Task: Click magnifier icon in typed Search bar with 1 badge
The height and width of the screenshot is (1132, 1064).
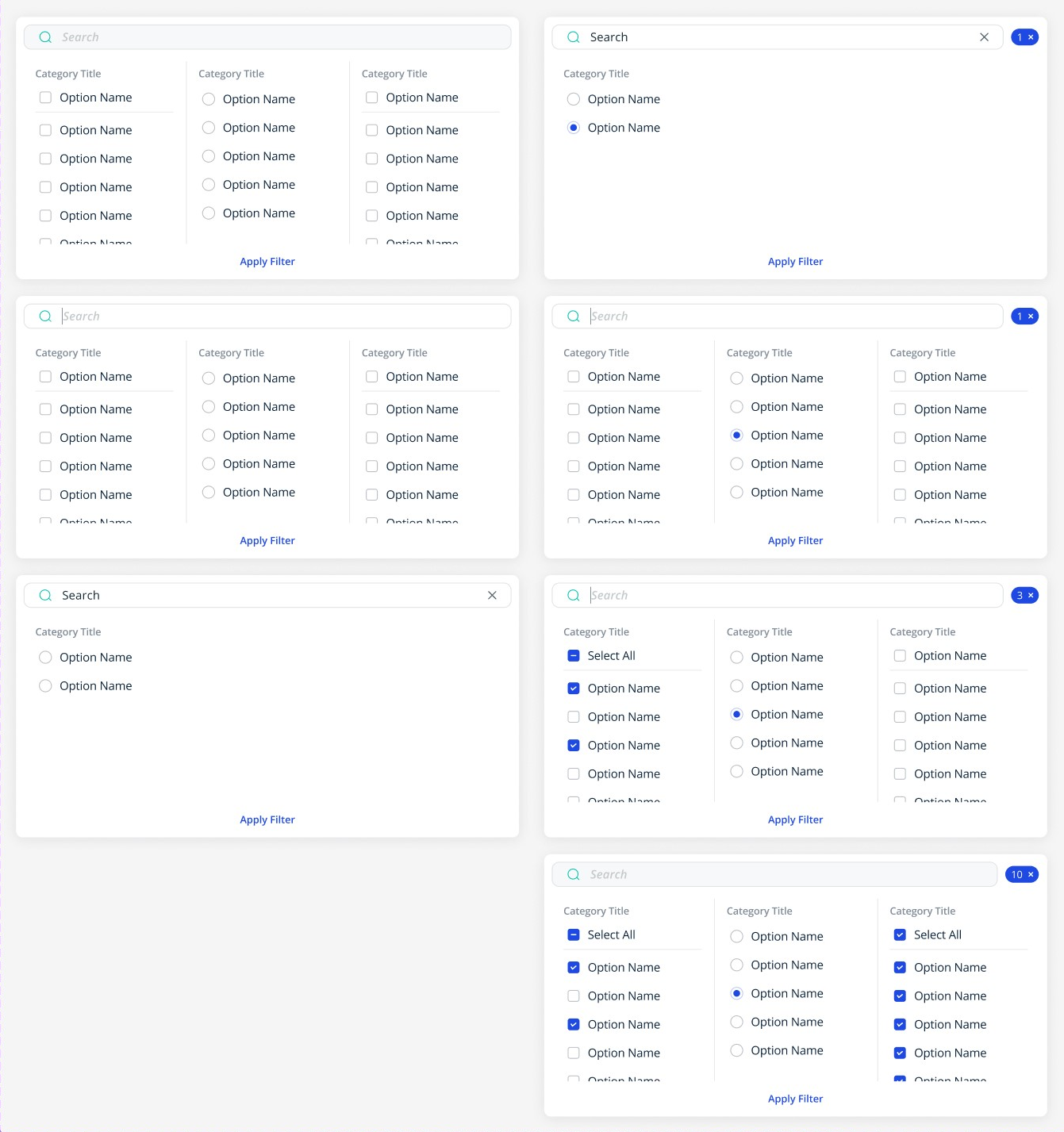Action: coord(574,37)
